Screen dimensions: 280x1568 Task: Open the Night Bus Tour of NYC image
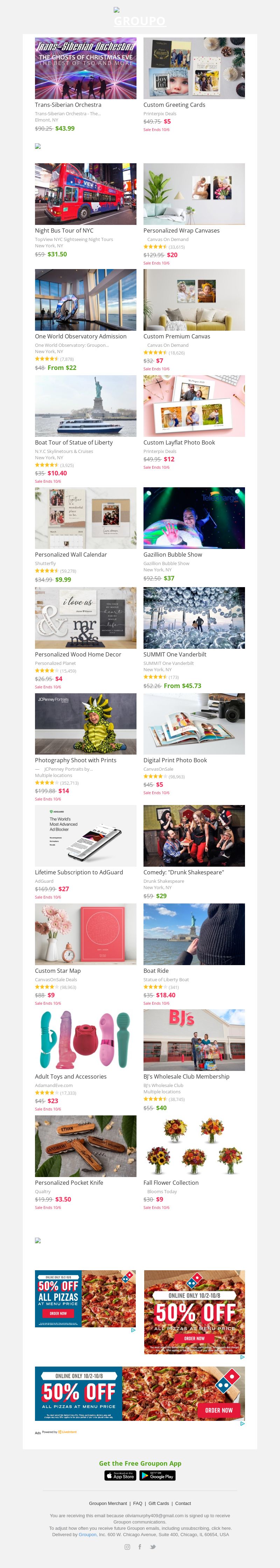pyautogui.click(x=86, y=194)
